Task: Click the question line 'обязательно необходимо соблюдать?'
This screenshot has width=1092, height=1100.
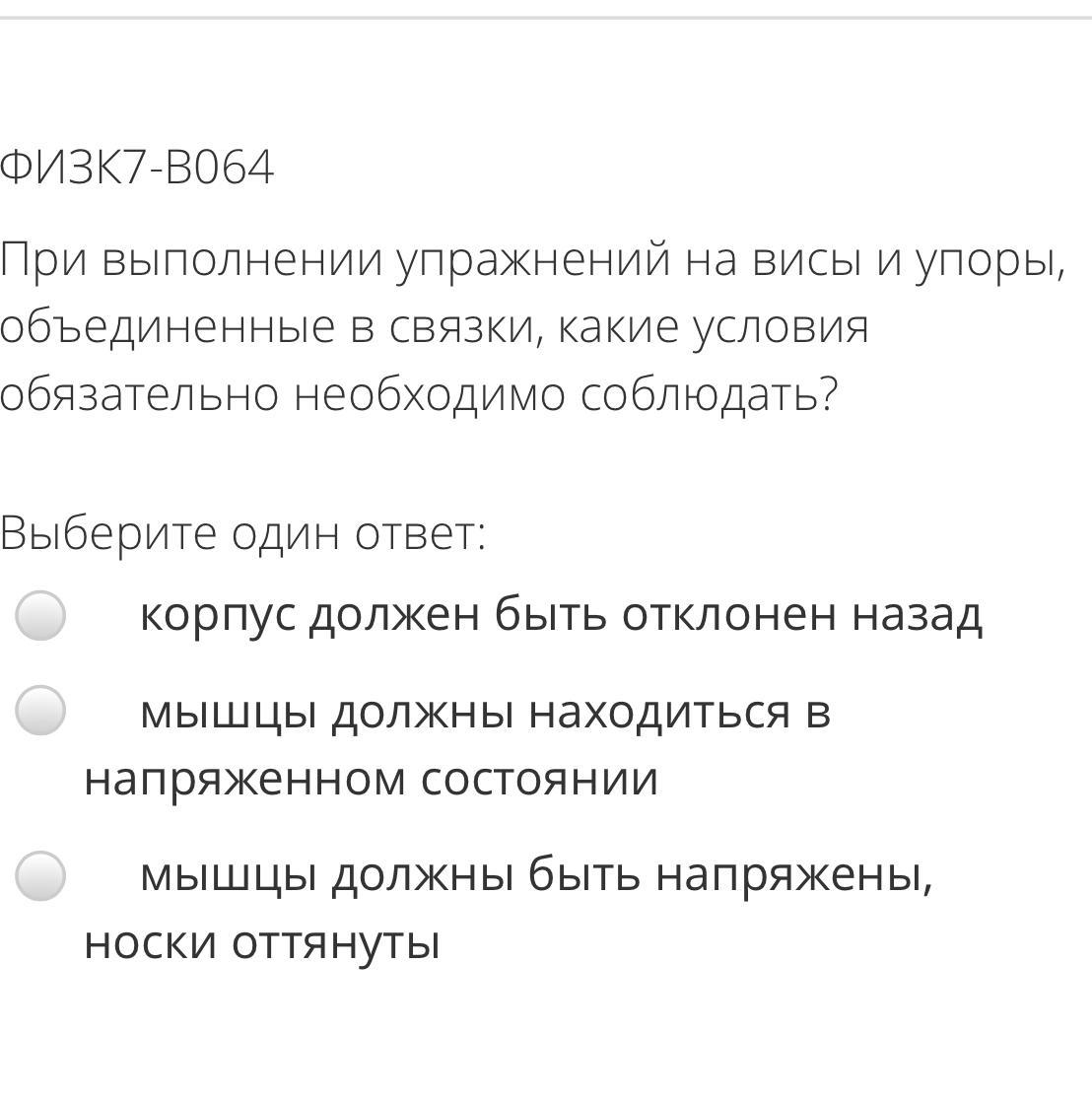Action: (x=419, y=395)
